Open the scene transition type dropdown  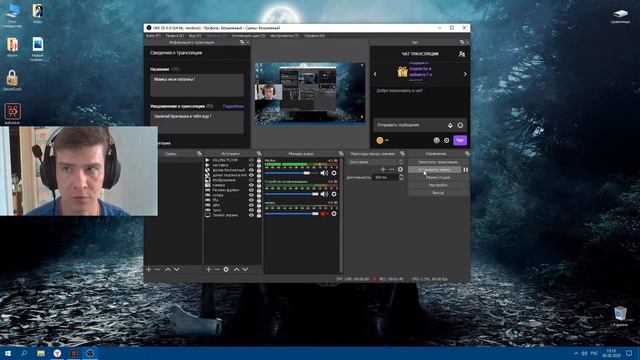(375, 162)
